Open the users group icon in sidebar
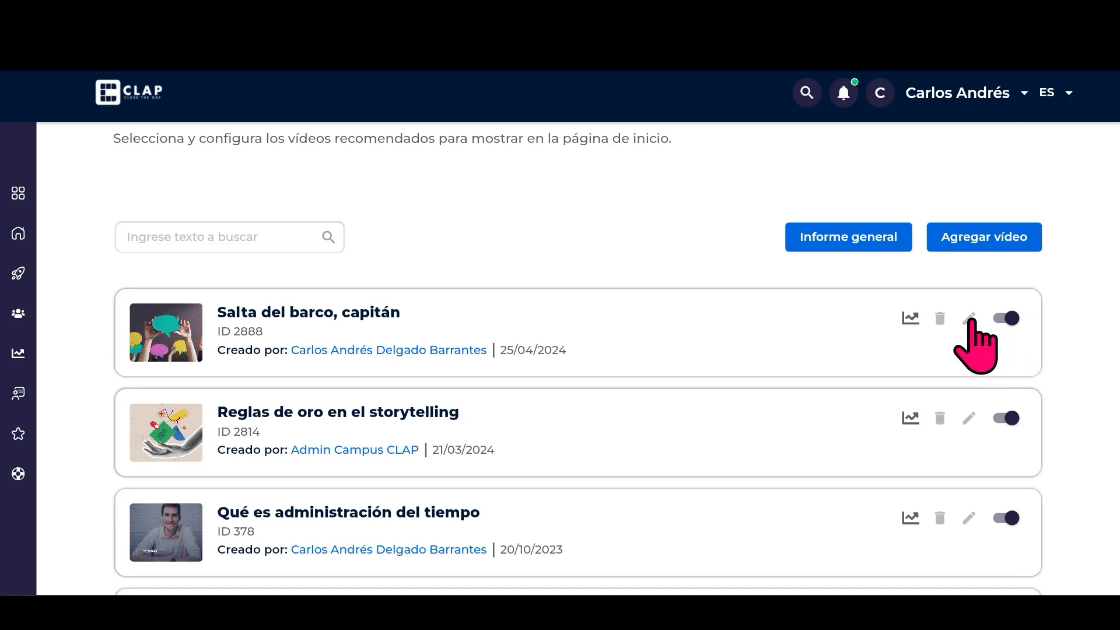1120x630 pixels. [x=19, y=314]
